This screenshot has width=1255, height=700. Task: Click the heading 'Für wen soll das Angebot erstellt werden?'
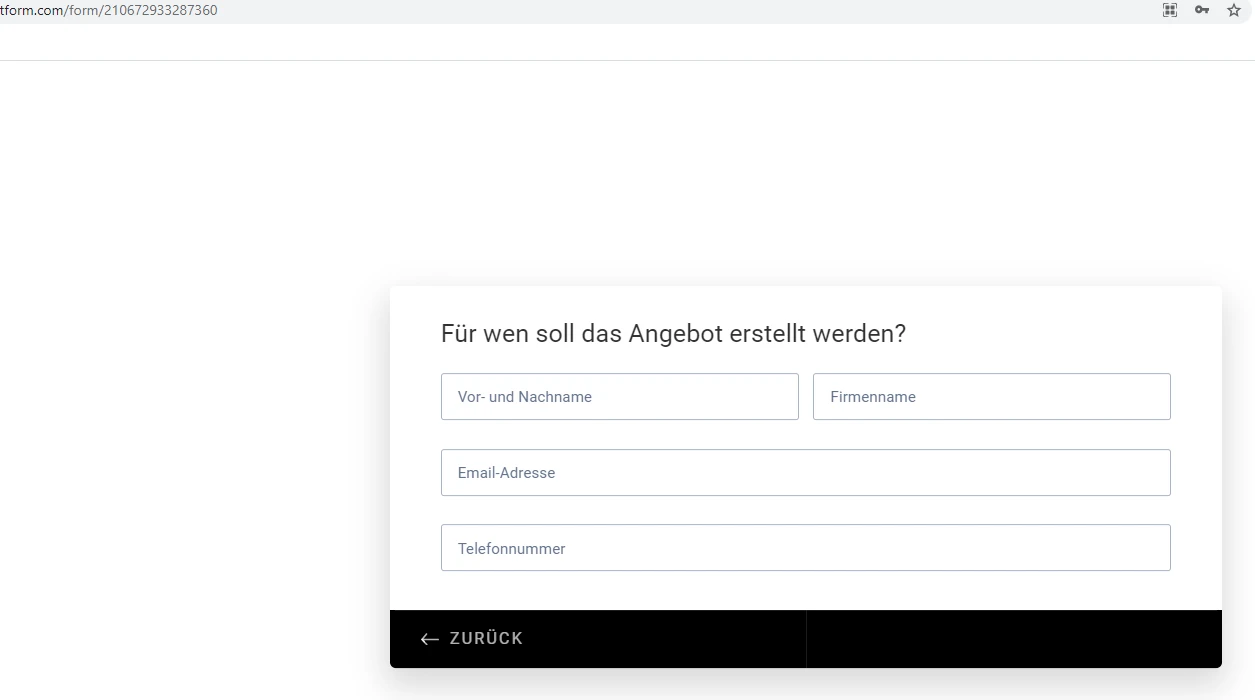(673, 334)
